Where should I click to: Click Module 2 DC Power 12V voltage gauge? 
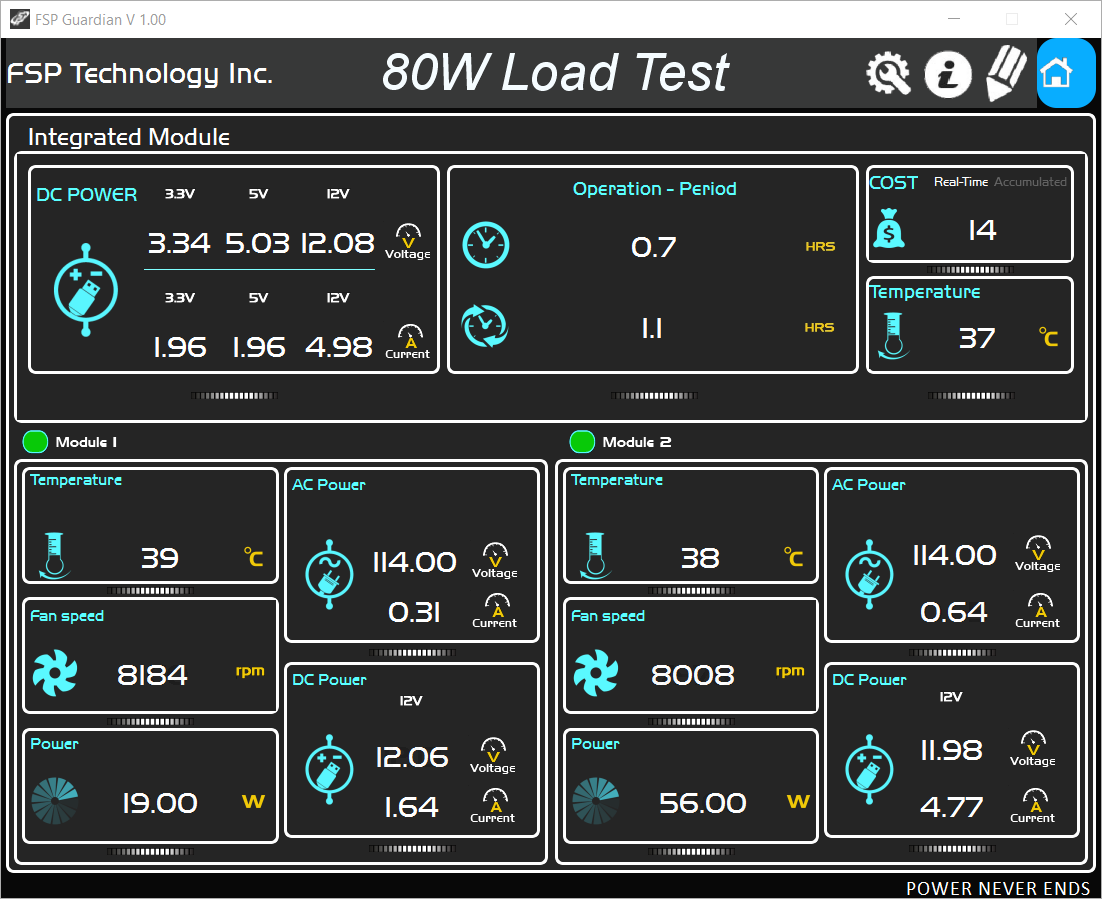pyautogui.click(x=1032, y=749)
